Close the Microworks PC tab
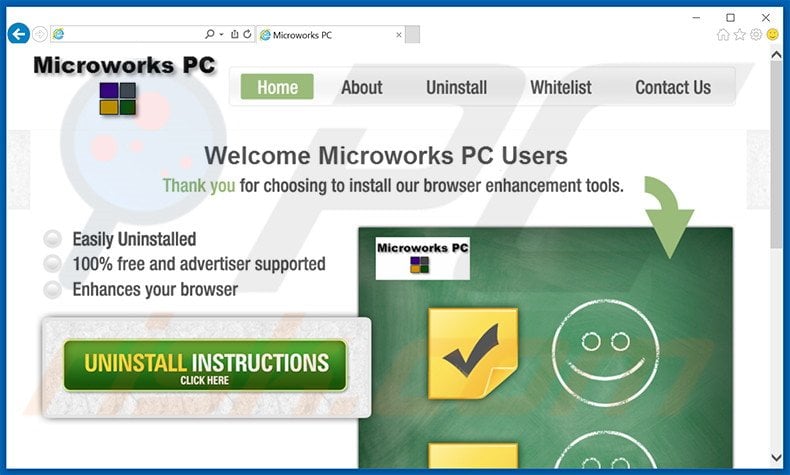The image size is (790, 475). [x=399, y=35]
